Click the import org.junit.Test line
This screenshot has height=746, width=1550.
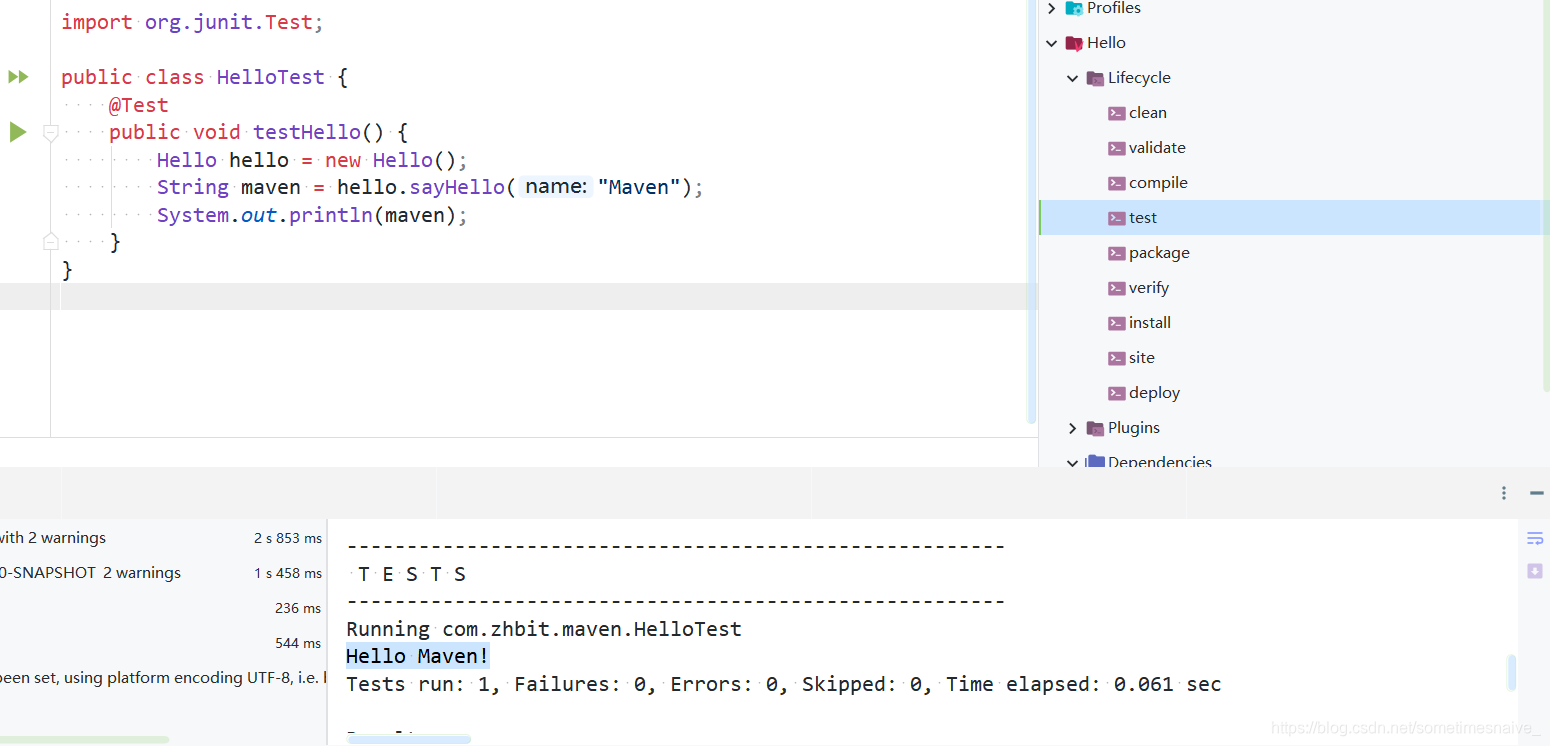(192, 22)
